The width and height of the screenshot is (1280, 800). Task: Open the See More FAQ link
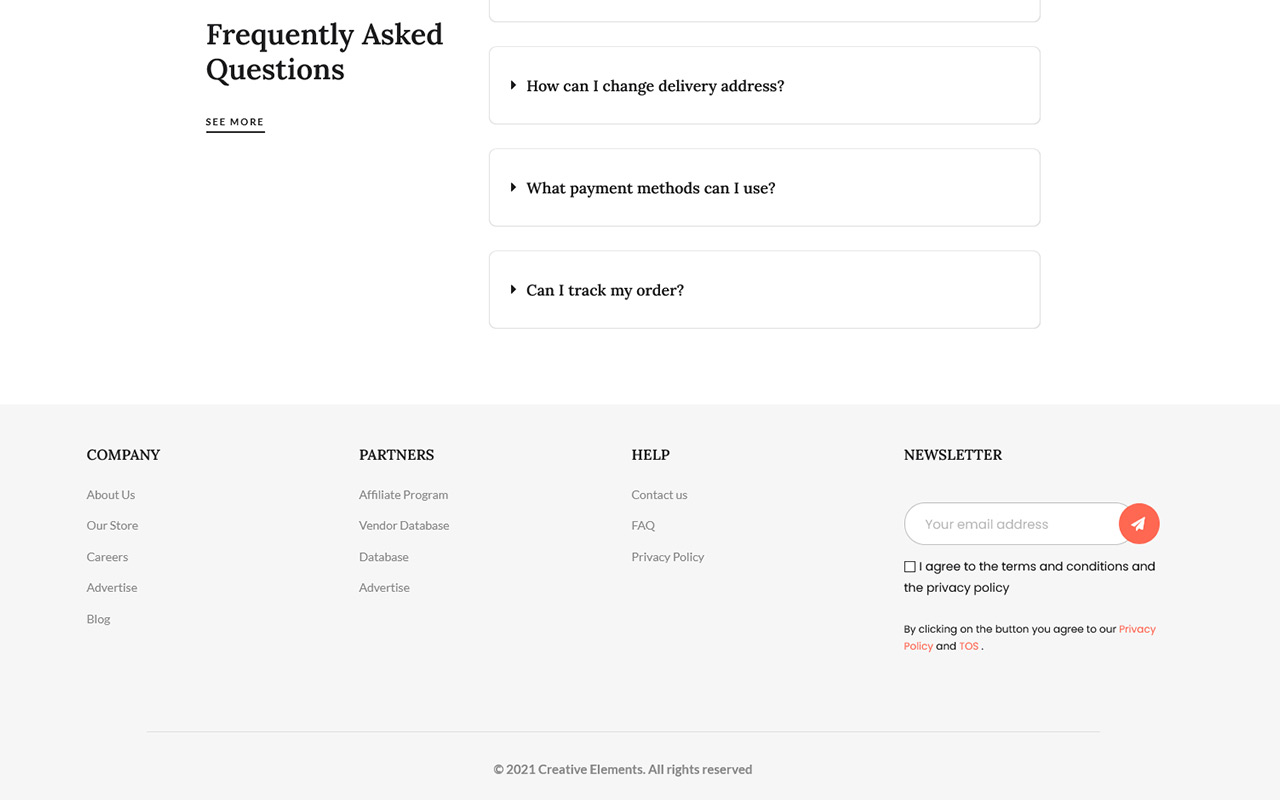235,122
